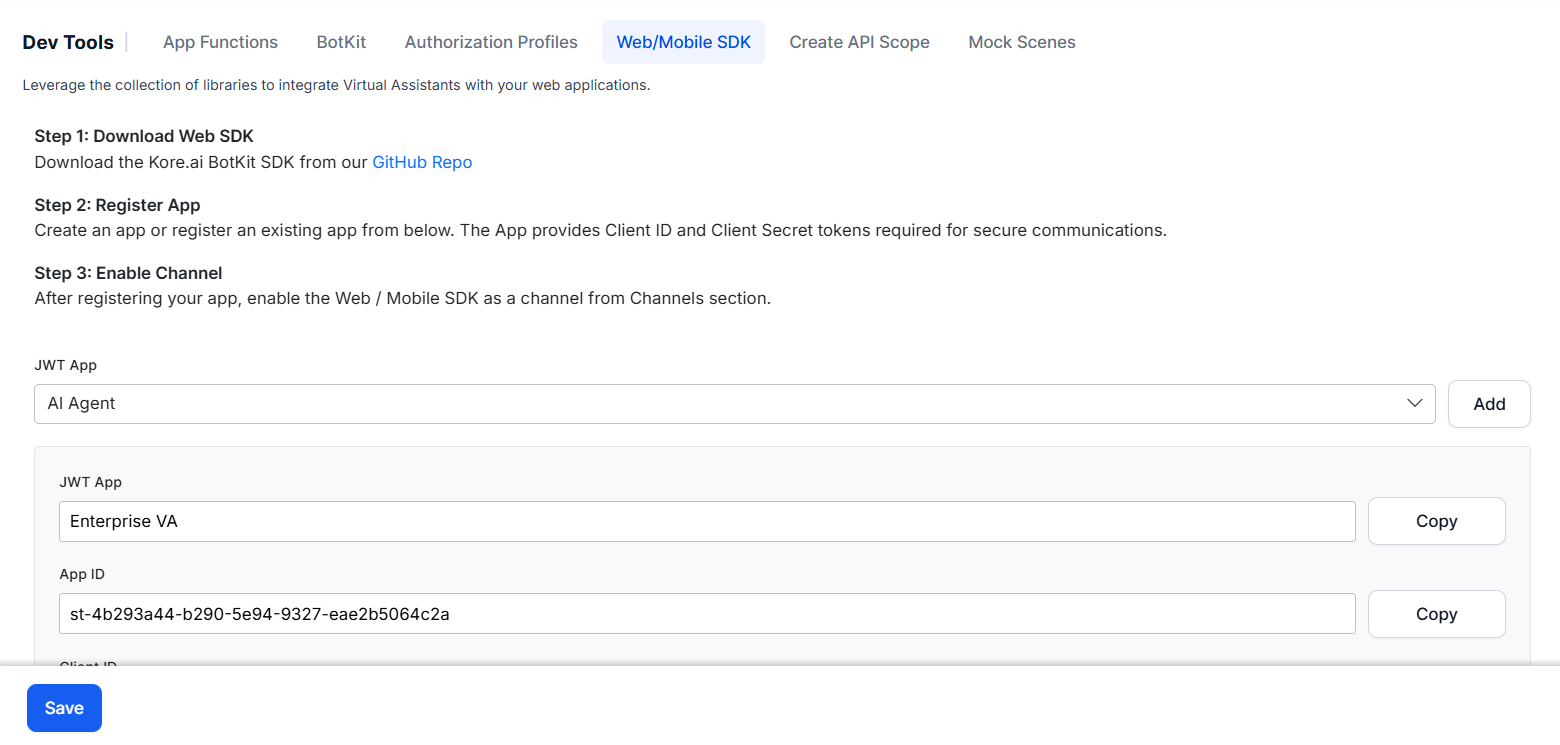This screenshot has height=745, width=1560.
Task: Switch to the Mock Scenes tab
Action: pyautogui.click(x=1021, y=42)
